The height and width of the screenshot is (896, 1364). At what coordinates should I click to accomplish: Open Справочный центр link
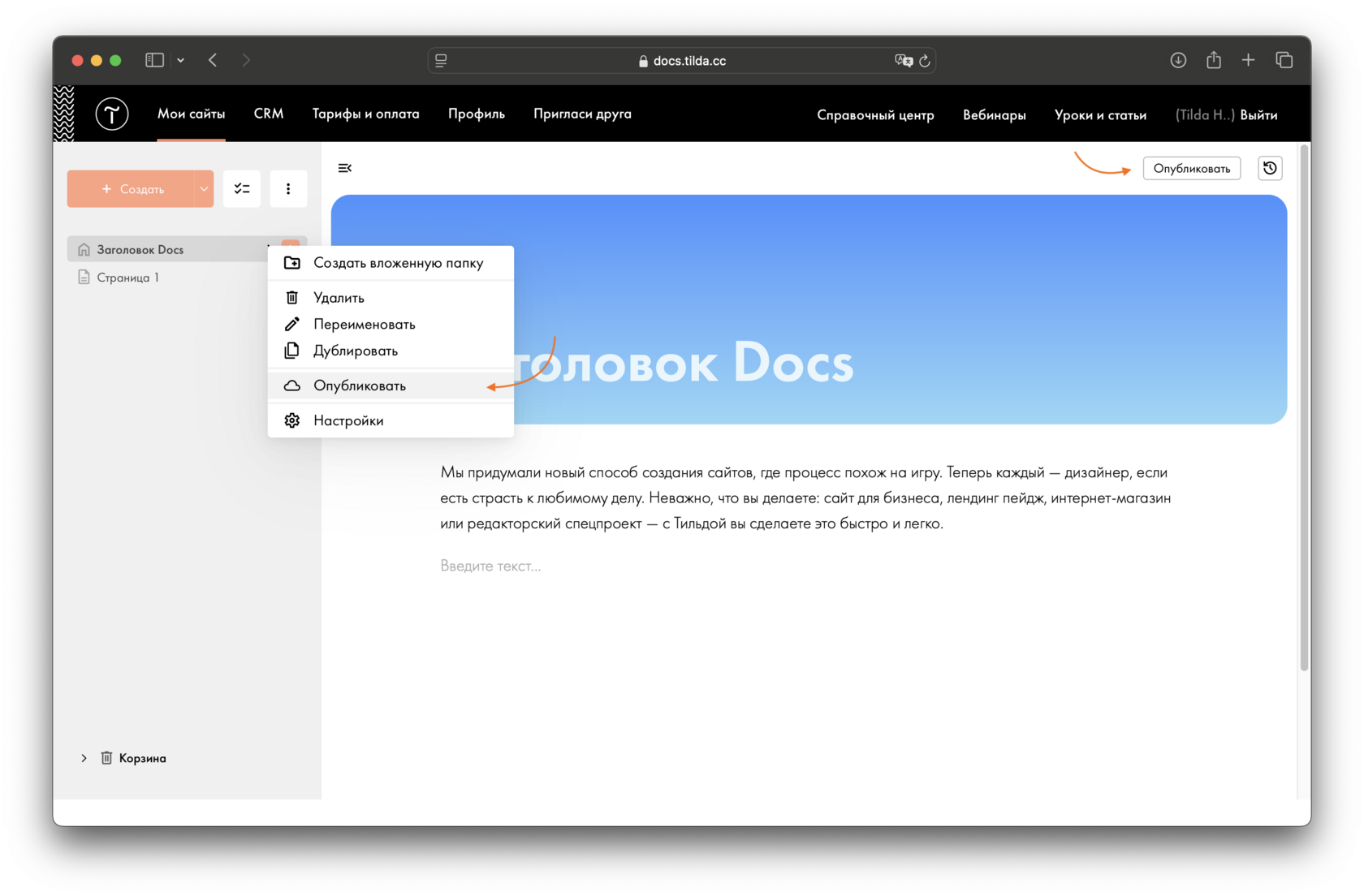point(875,115)
